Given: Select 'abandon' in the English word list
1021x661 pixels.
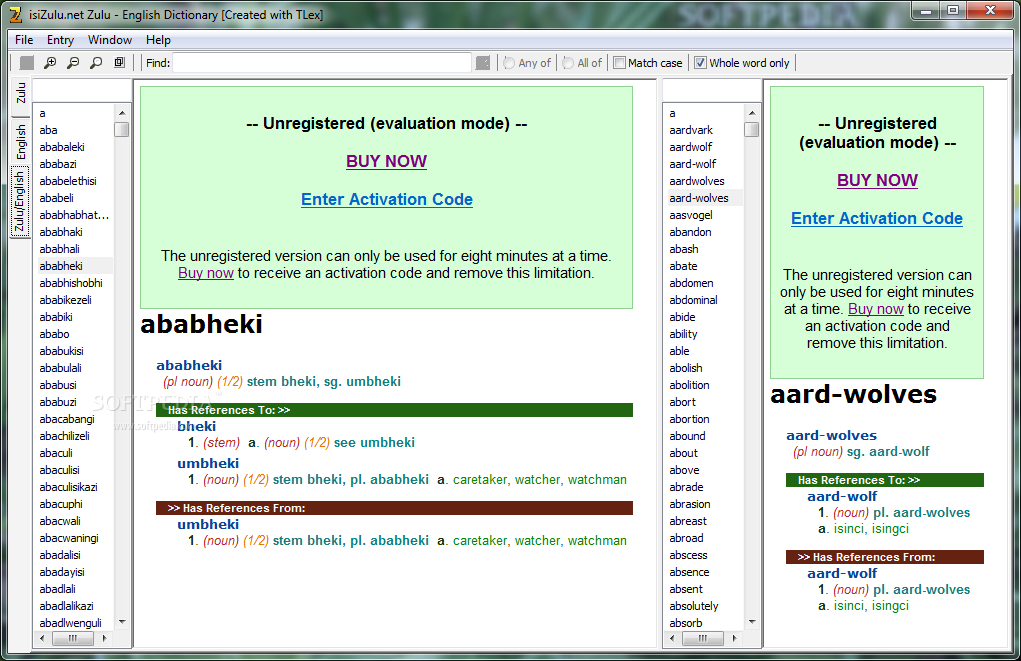Looking at the screenshot, I should pyautogui.click(x=690, y=232).
